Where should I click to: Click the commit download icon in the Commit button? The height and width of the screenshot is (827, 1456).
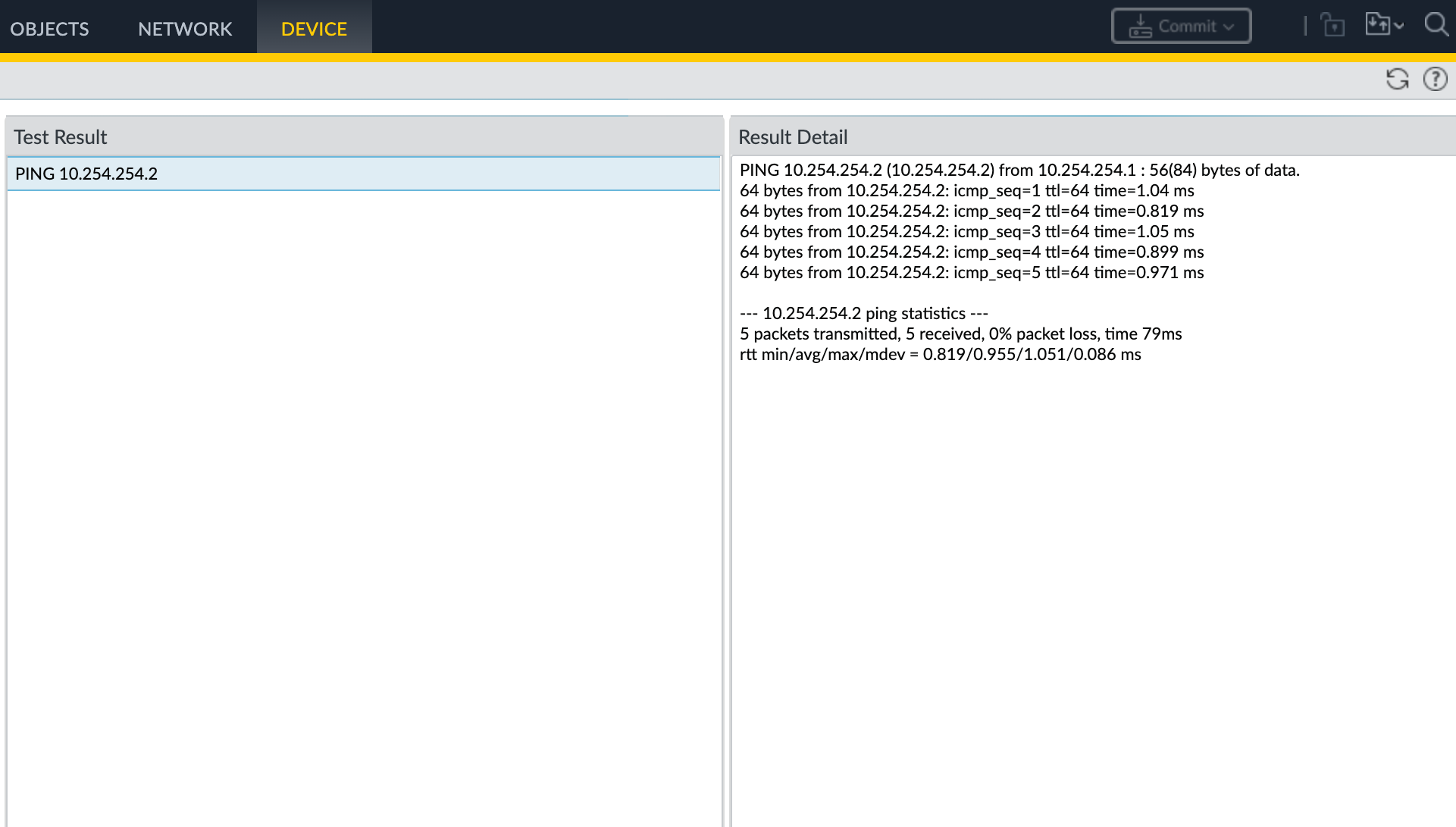[1140, 27]
